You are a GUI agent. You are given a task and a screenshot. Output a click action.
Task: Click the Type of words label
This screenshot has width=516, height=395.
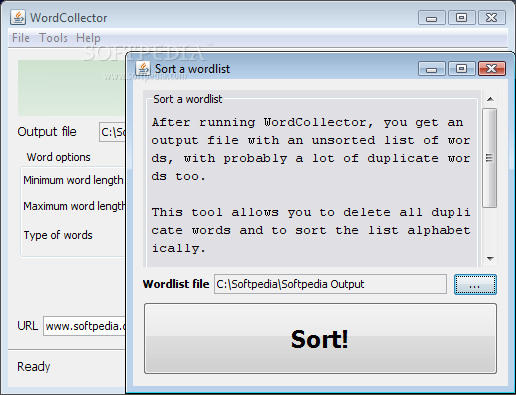click(58, 235)
